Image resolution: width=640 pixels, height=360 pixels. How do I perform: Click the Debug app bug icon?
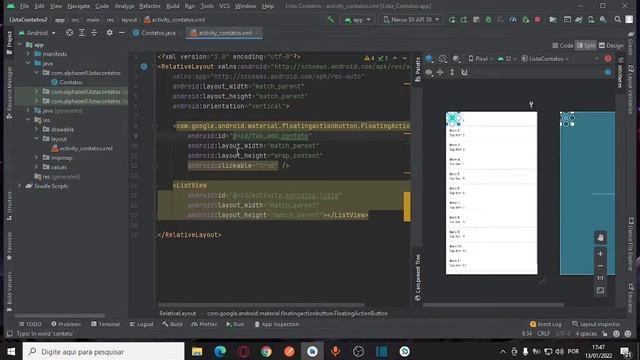488,20
